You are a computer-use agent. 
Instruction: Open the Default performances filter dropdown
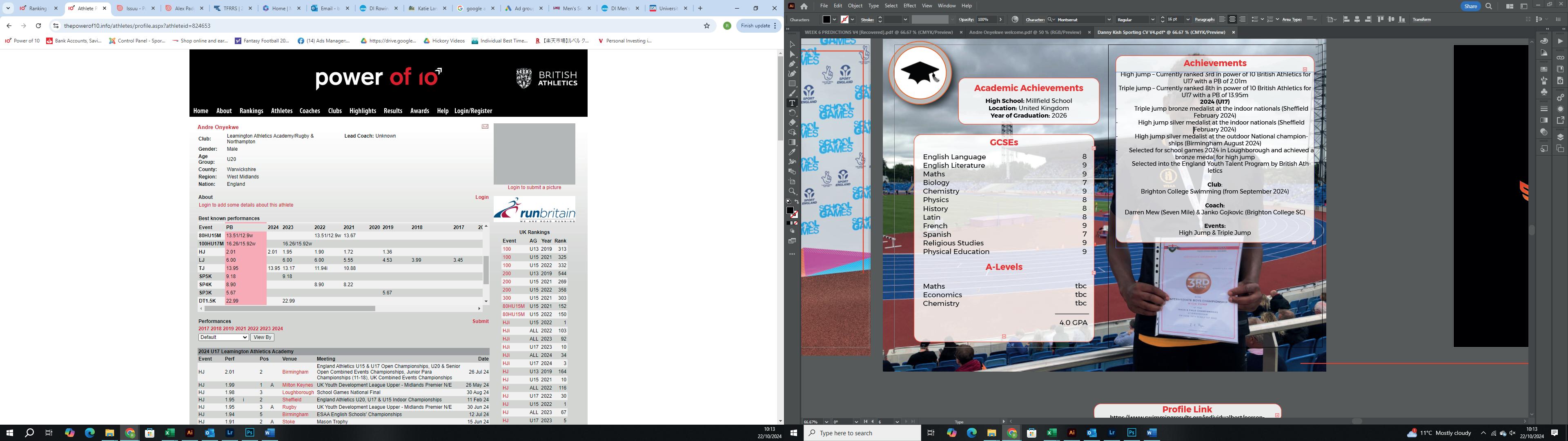point(223,337)
